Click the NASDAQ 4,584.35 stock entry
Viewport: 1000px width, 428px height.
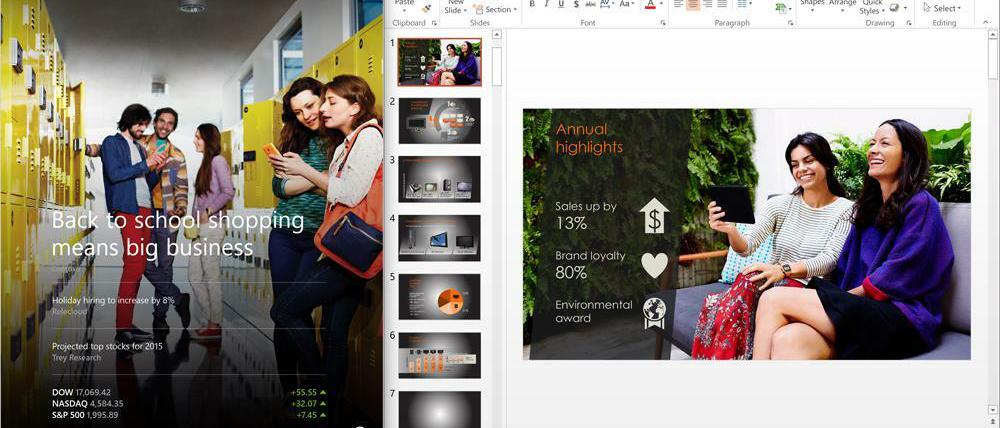tap(87, 404)
